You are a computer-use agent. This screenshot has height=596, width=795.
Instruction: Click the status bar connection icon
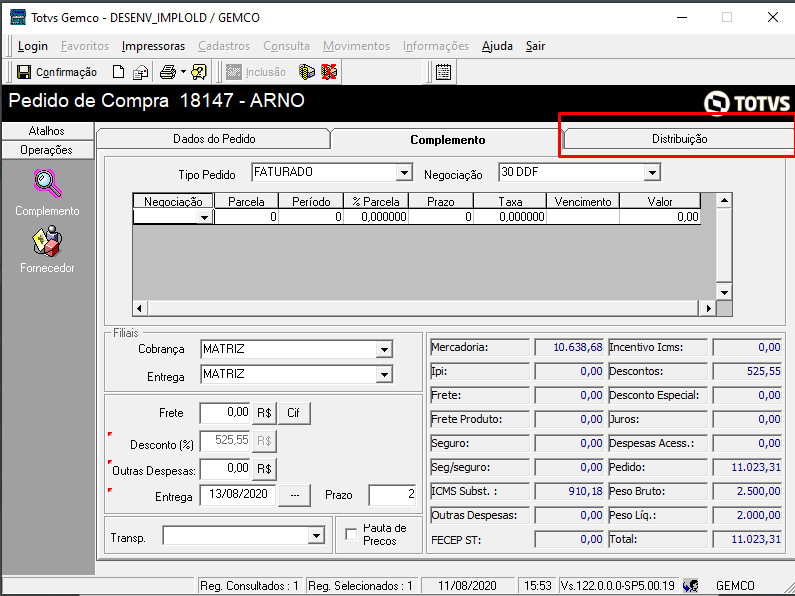[x=690, y=585]
